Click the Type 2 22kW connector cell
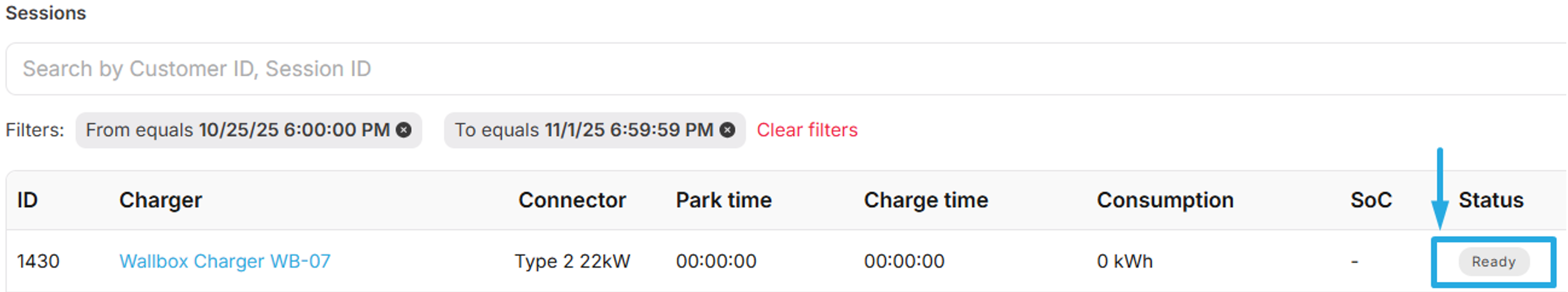Viewport: 1568px width, 292px height. click(x=572, y=261)
